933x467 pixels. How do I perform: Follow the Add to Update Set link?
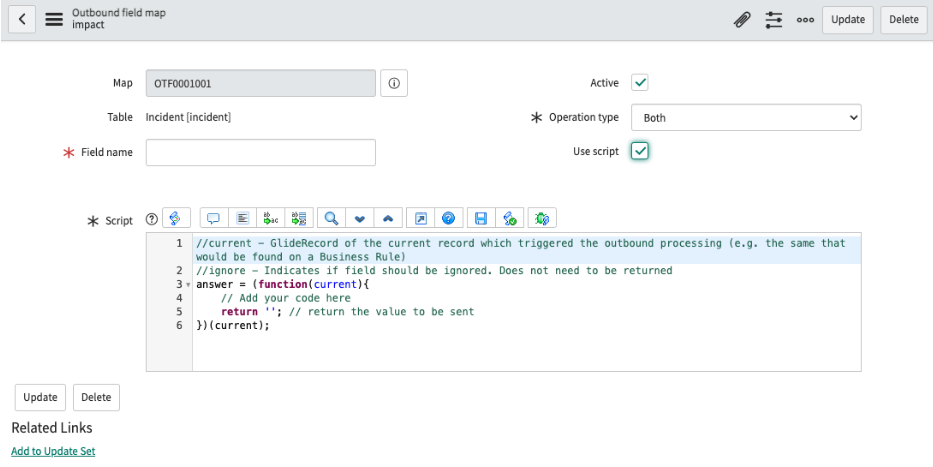(53, 451)
